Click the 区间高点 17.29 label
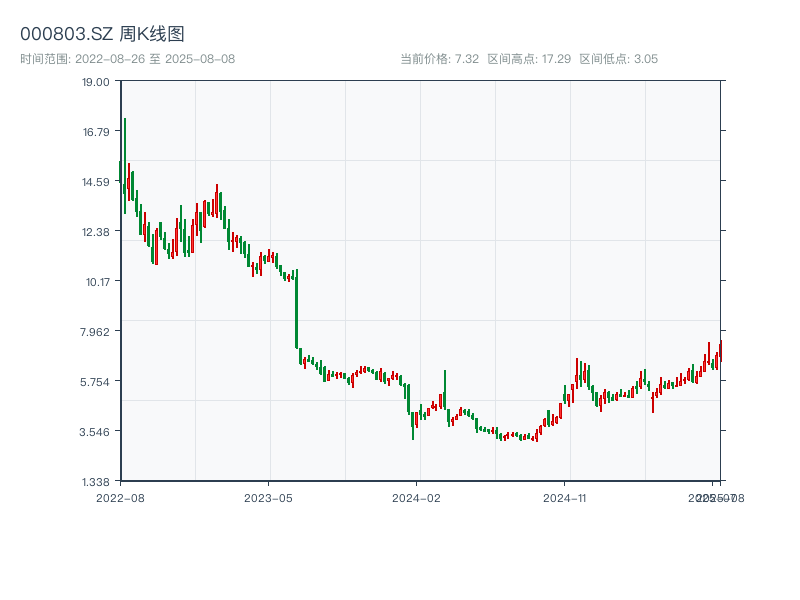 (x=529, y=58)
